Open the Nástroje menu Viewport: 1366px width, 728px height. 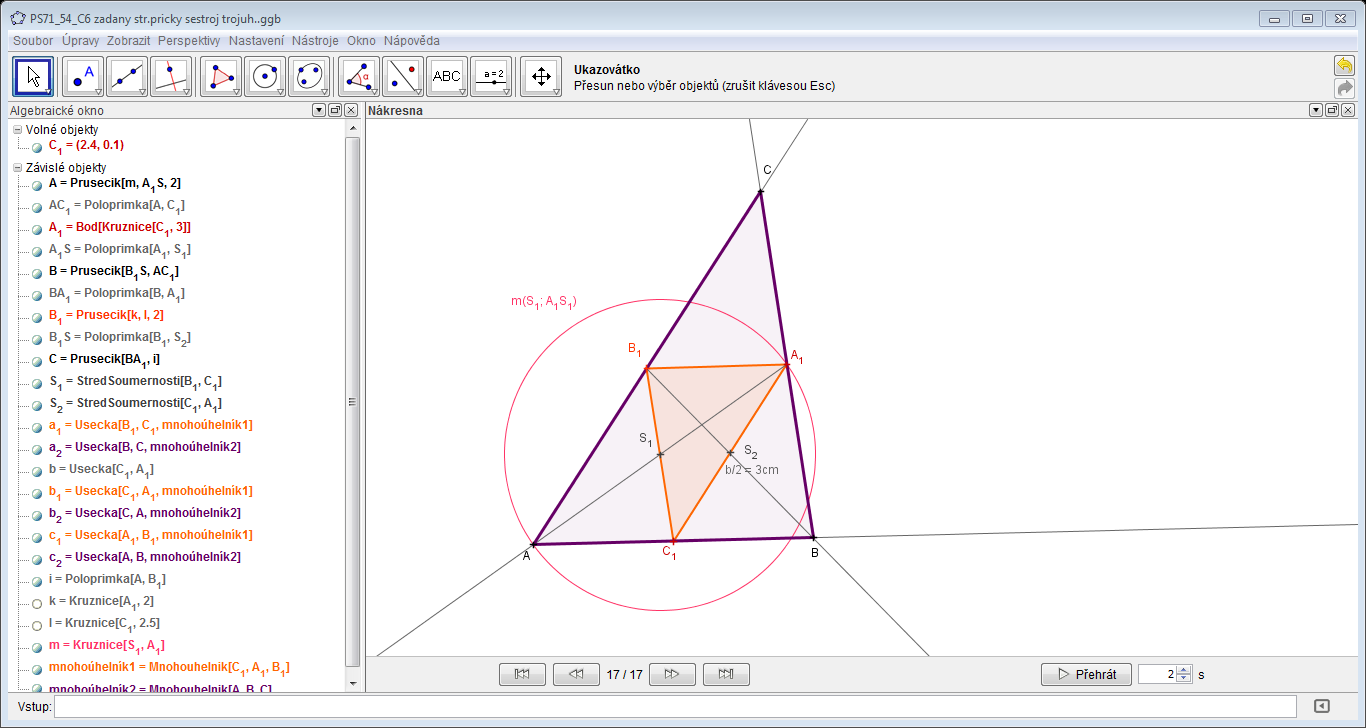(x=315, y=41)
